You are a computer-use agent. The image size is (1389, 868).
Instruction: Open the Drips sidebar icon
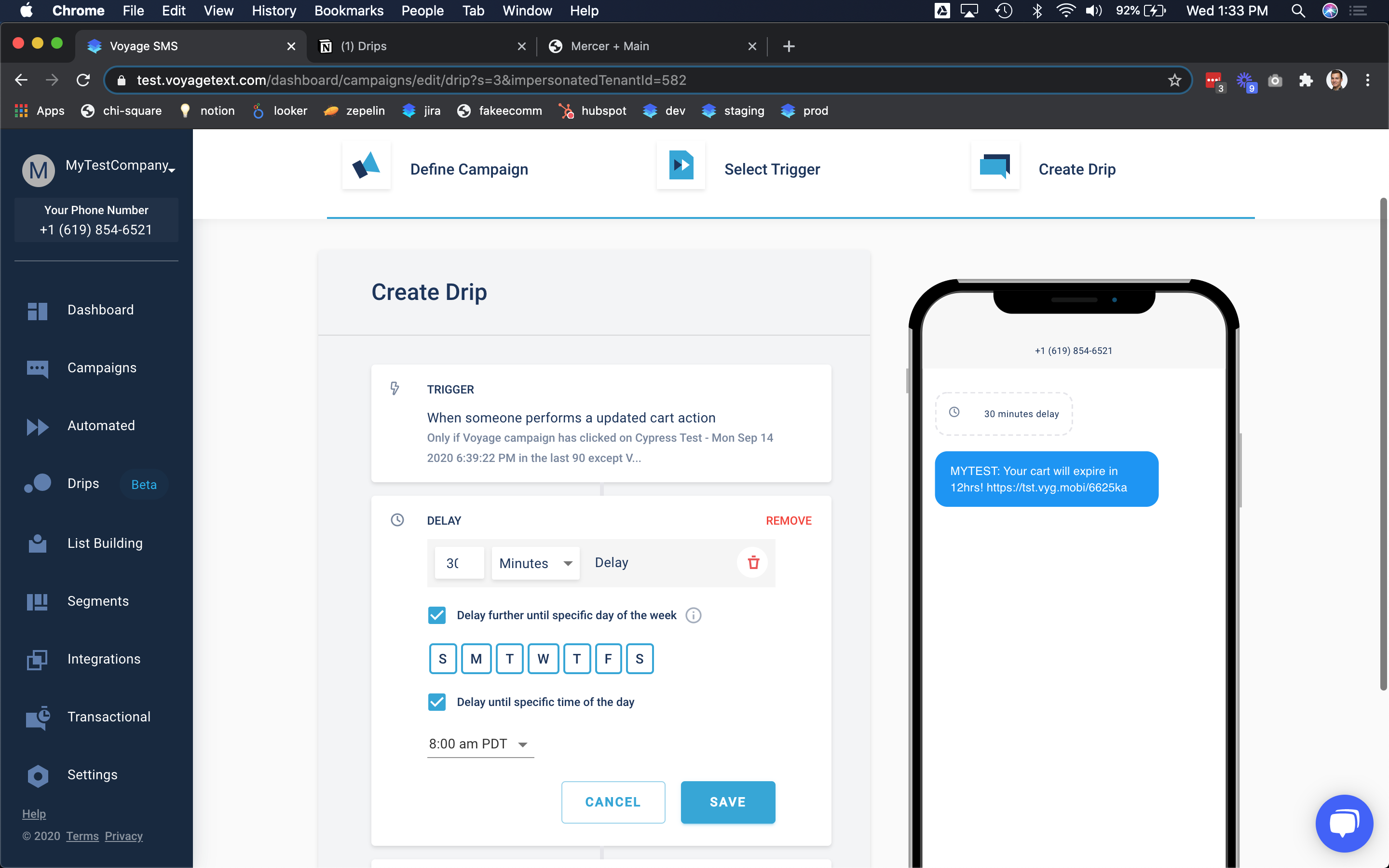(x=37, y=483)
